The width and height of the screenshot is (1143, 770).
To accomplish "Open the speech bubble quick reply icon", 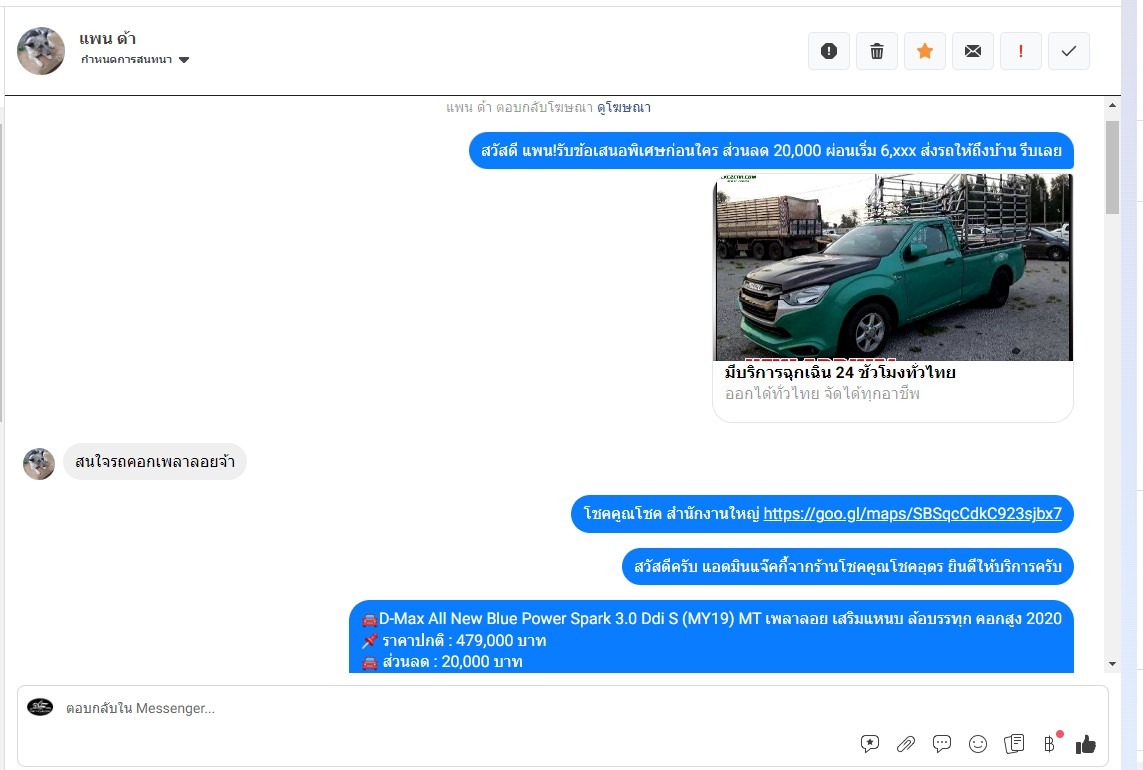I will 942,743.
